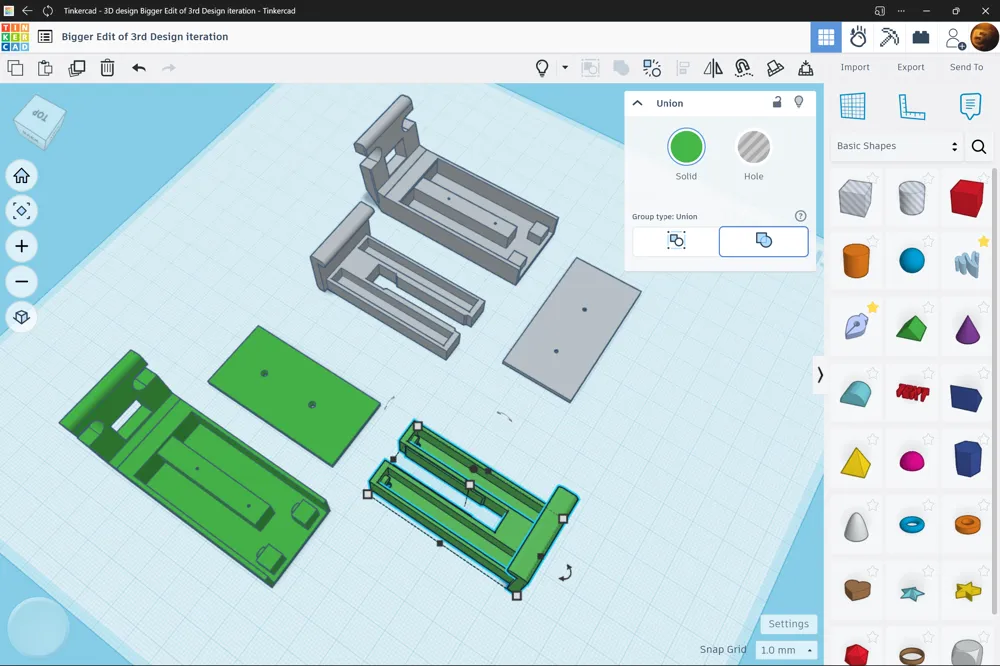The image size is (1000, 666).
Task: Toggle the lock on the Union panel
Action: pos(777,102)
